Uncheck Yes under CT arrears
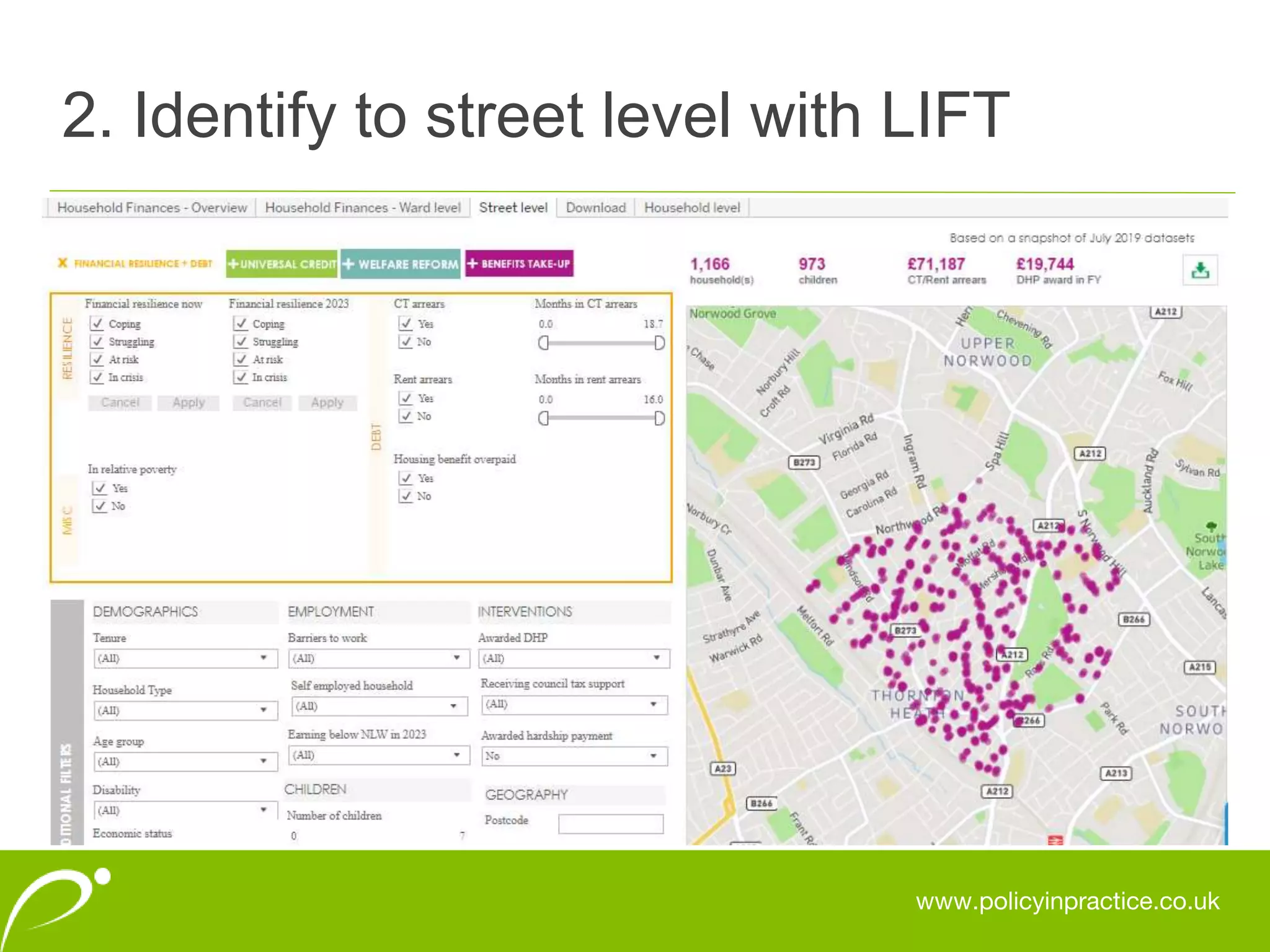Screen dimensions: 1270x952 (406, 324)
